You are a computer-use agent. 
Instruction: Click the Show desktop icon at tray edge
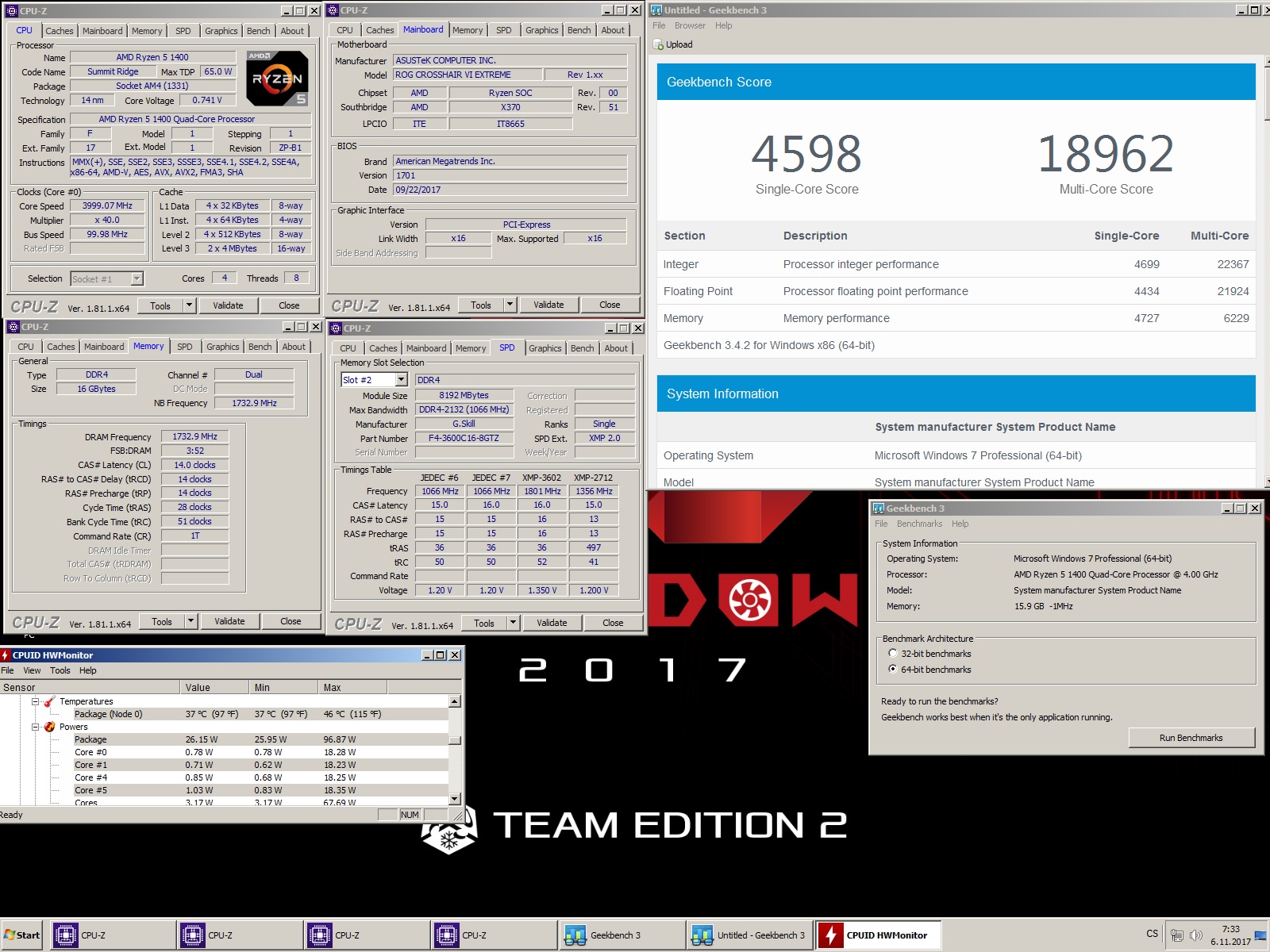pos(1260,935)
